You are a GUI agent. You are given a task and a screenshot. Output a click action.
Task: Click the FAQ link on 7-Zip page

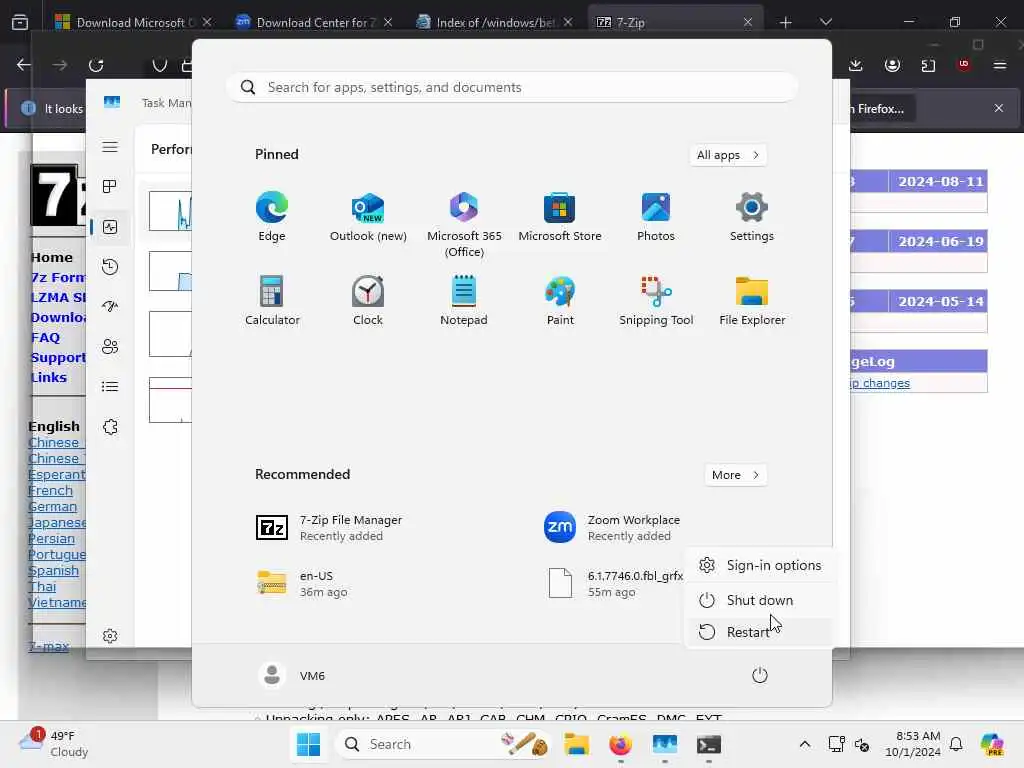(x=45, y=338)
